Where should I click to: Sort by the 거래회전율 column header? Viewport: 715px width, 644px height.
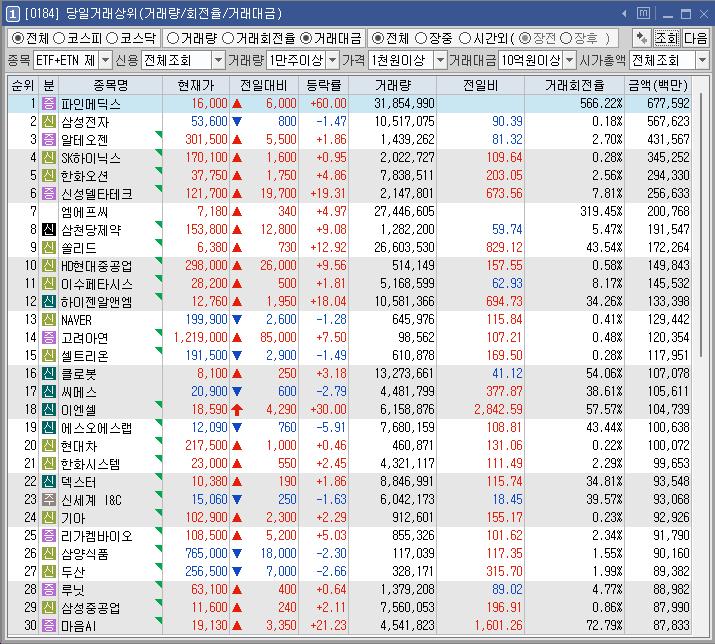click(x=574, y=85)
